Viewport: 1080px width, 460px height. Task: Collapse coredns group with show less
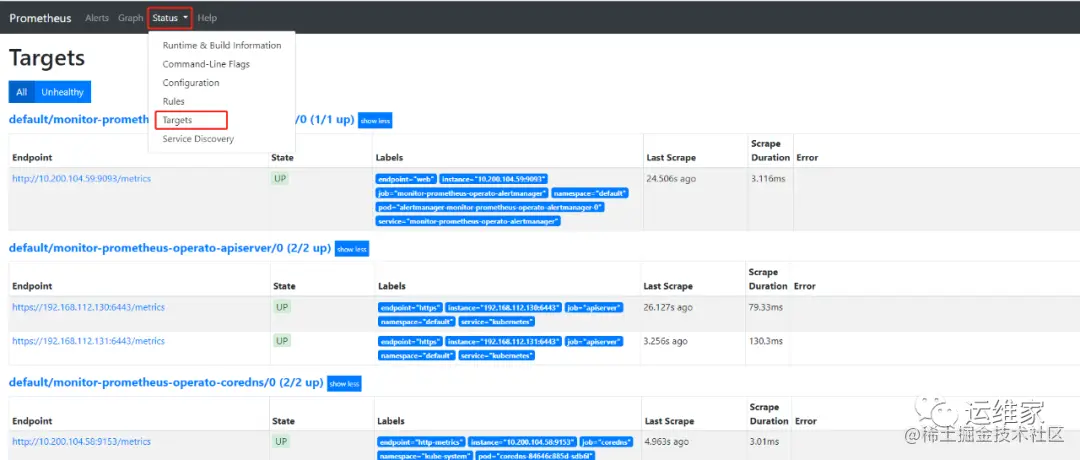(344, 384)
